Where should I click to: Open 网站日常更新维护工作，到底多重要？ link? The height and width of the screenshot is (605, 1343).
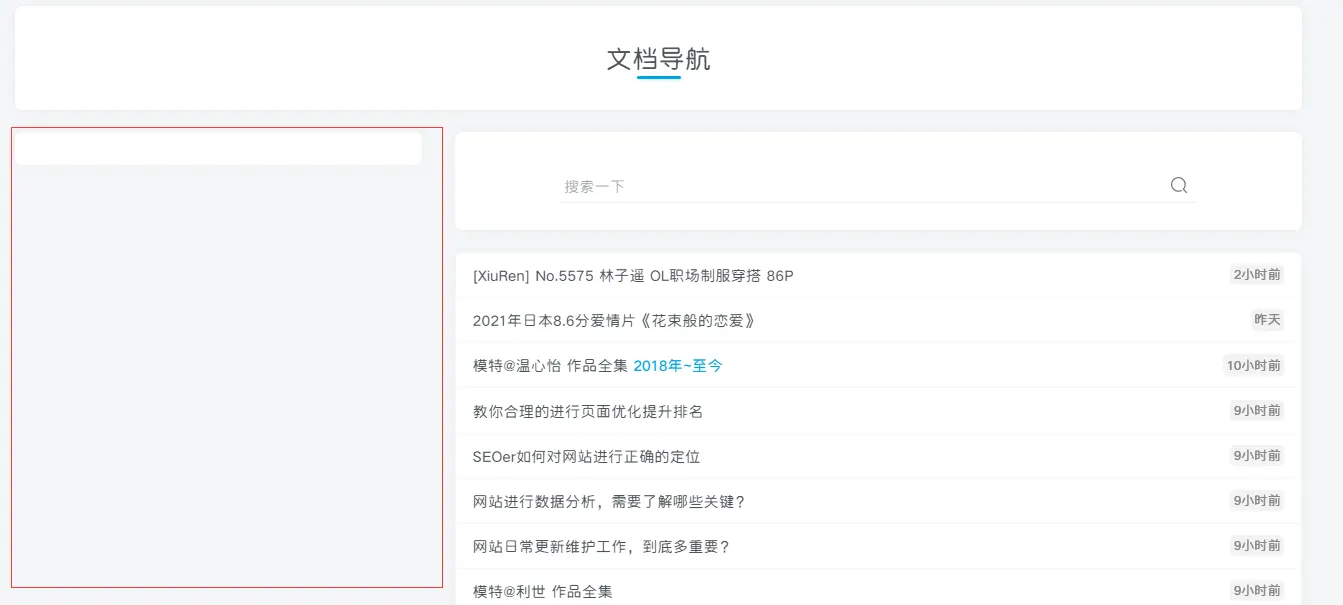(602, 546)
